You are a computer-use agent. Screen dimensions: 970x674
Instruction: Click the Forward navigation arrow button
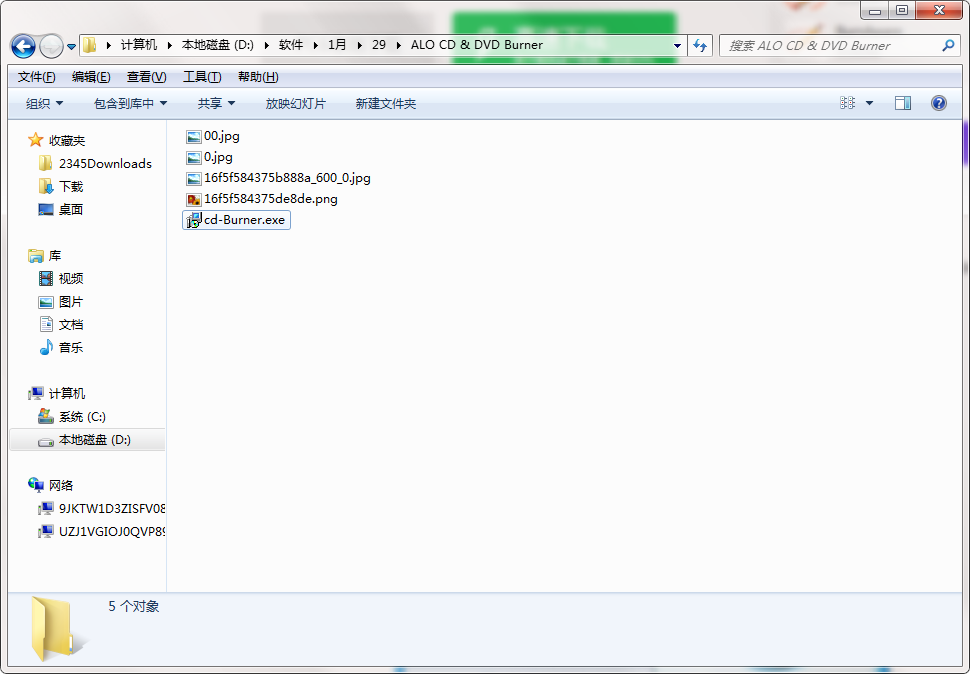click(51, 46)
